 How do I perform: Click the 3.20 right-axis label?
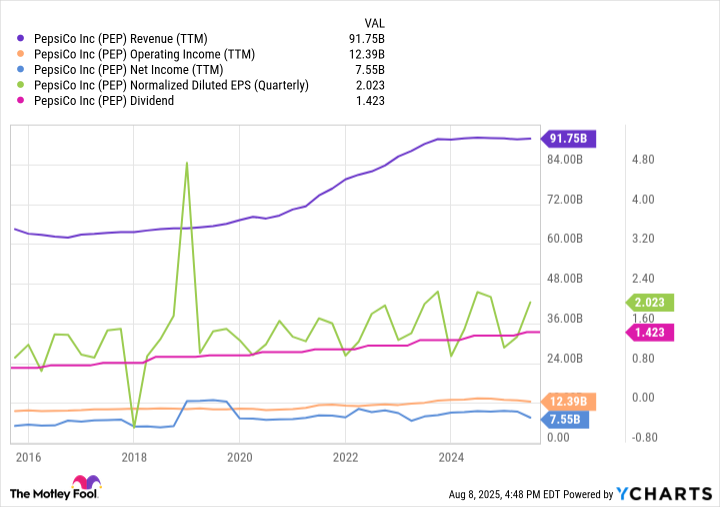click(x=643, y=239)
